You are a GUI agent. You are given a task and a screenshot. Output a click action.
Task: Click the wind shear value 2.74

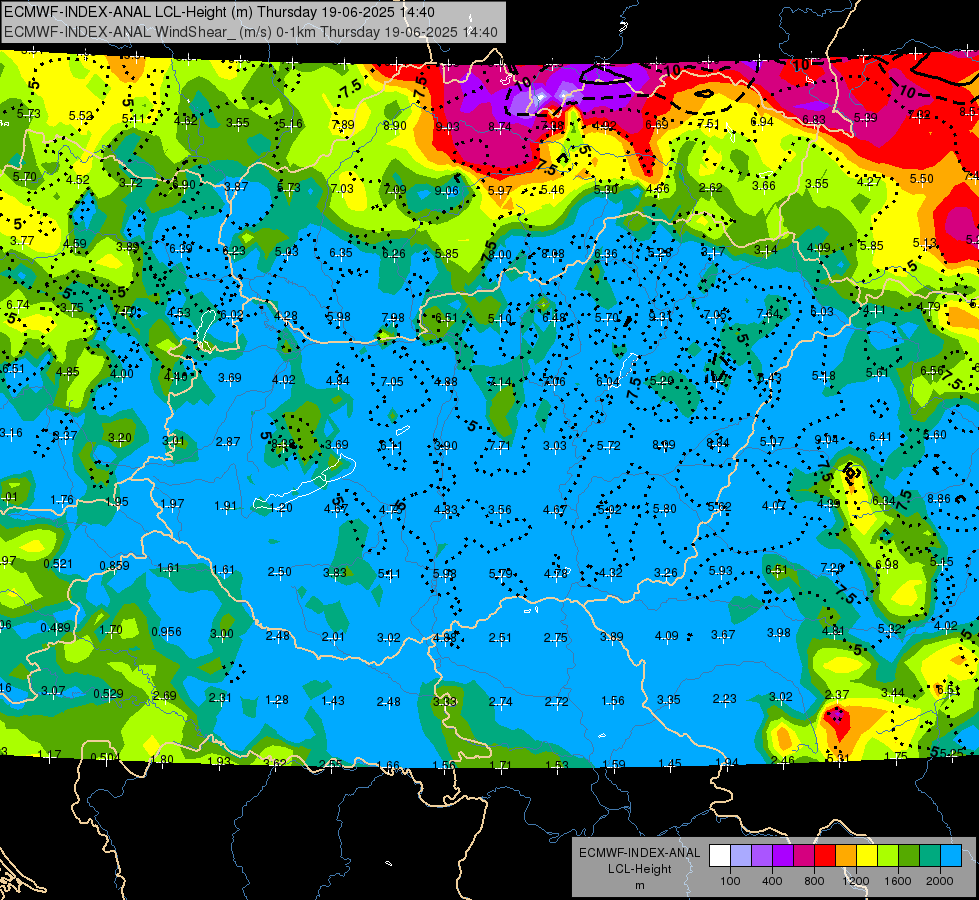pyautogui.click(x=500, y=701)
